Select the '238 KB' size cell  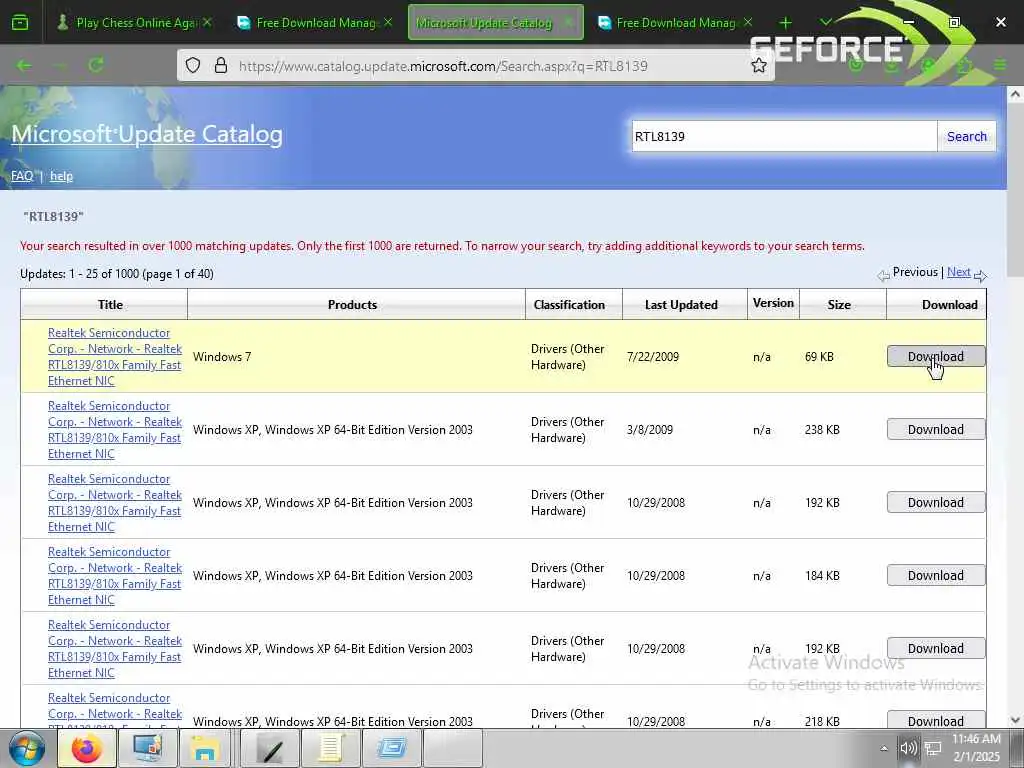[x=822, y=430]
